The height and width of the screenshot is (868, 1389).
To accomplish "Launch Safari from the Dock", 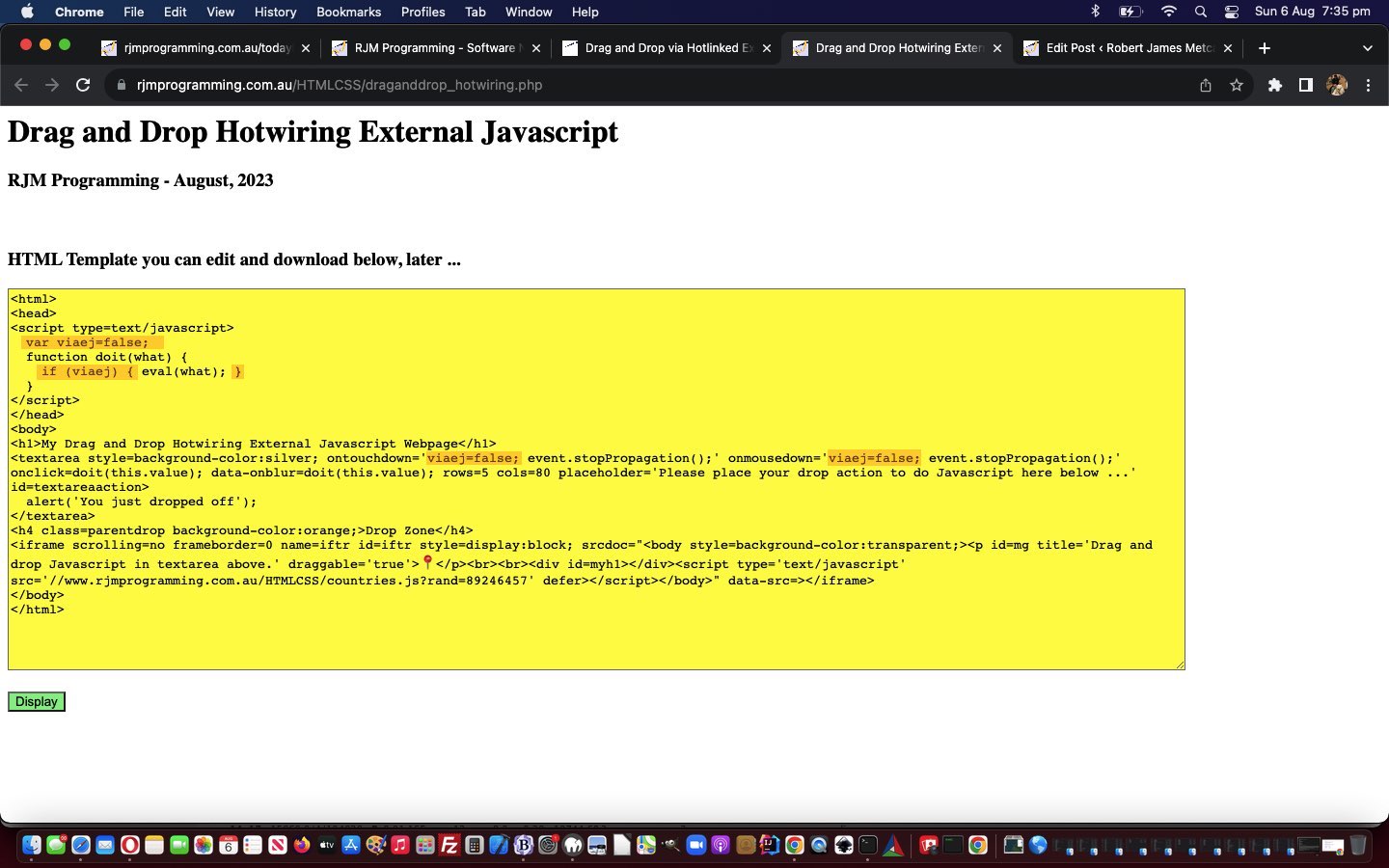I will 81,846.
